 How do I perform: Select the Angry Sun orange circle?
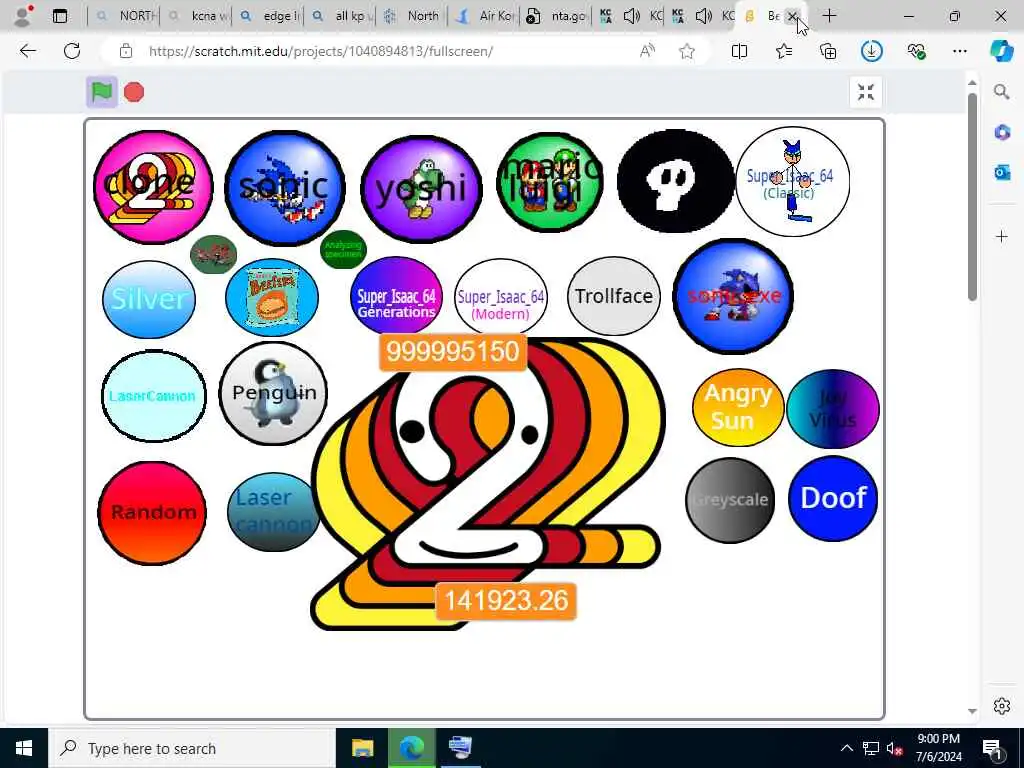coord(738,408)
